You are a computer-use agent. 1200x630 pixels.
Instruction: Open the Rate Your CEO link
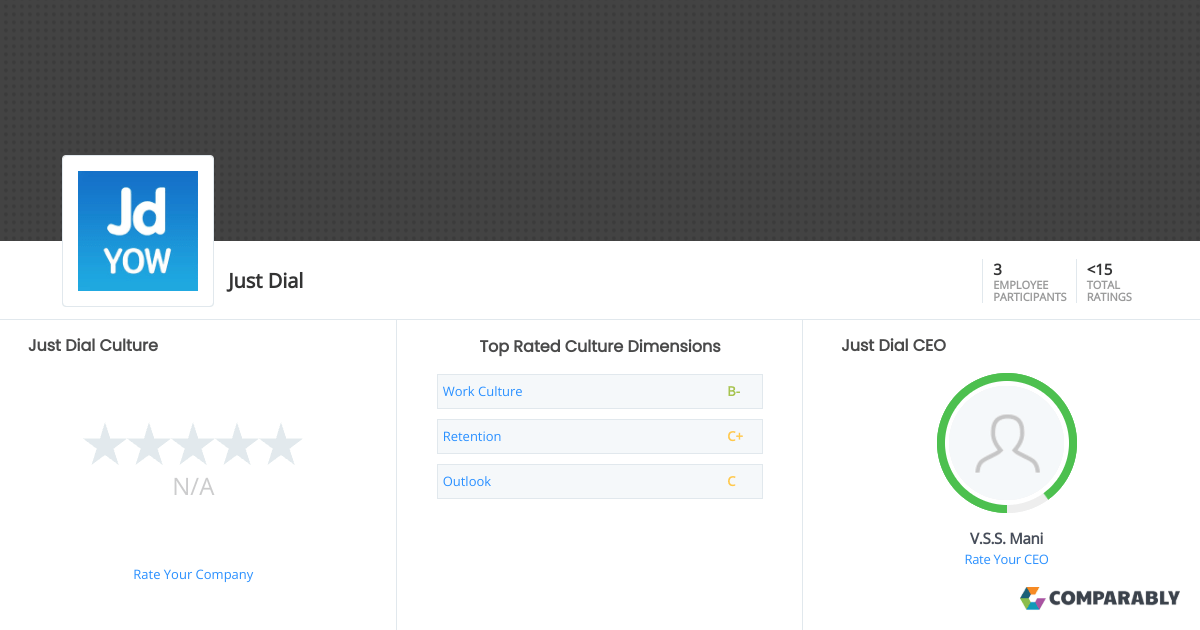(1006, 559)
